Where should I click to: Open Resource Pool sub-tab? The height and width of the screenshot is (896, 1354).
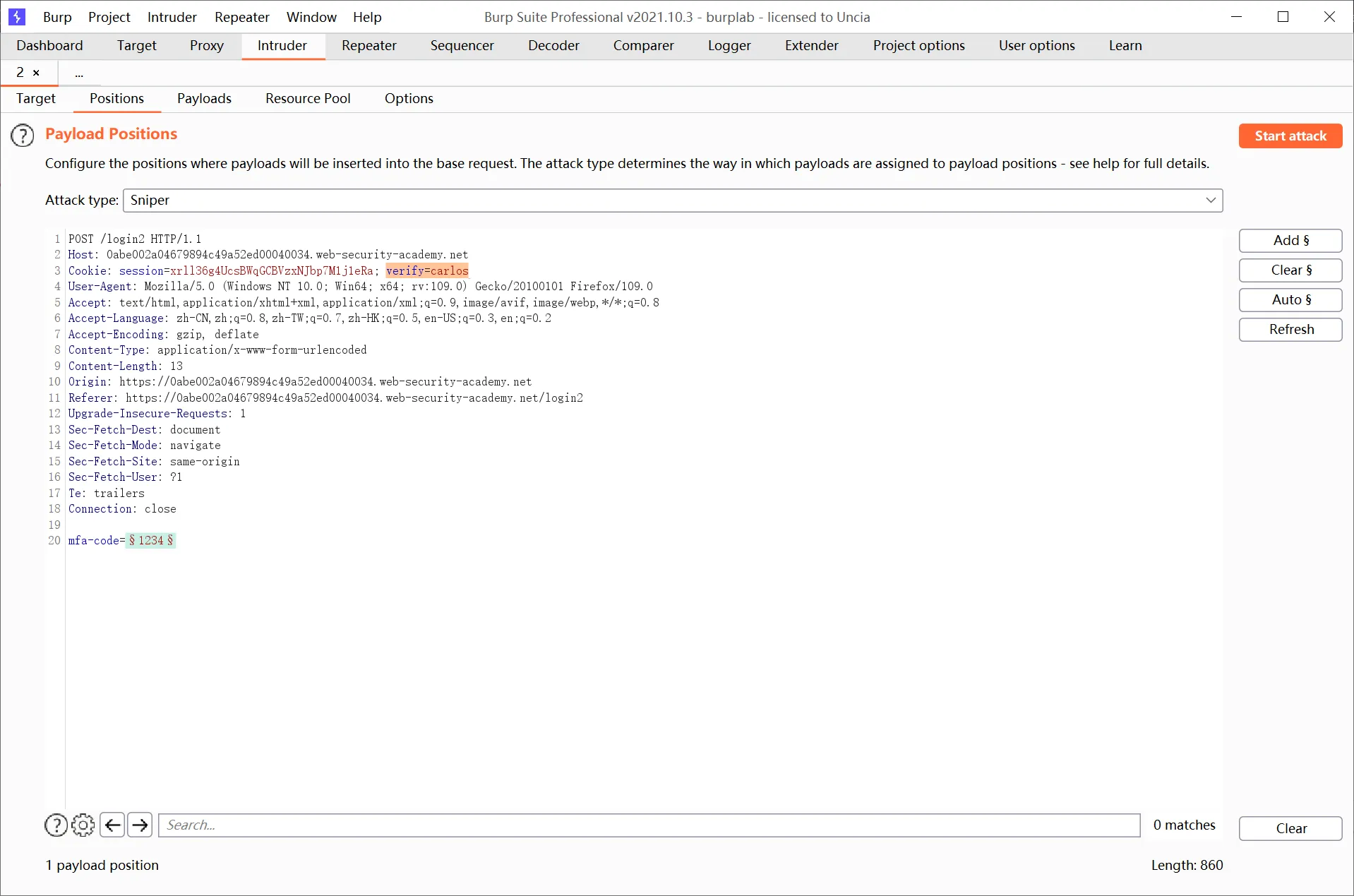[x=308, y=98]
